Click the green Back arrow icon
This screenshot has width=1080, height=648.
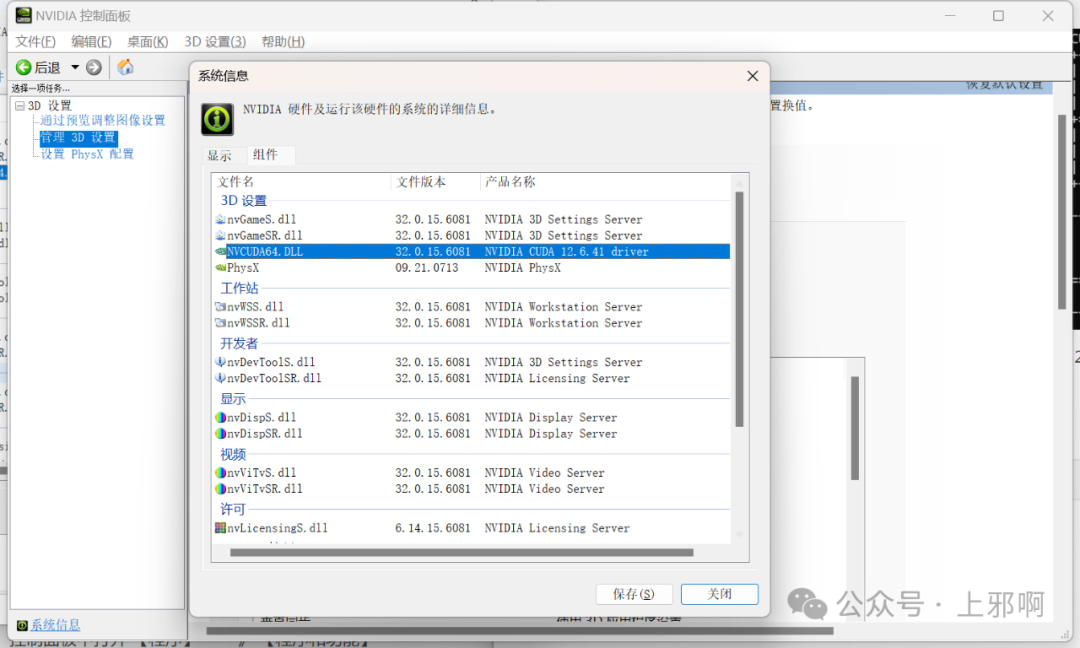pyautogui.click(x=23, y=67)
